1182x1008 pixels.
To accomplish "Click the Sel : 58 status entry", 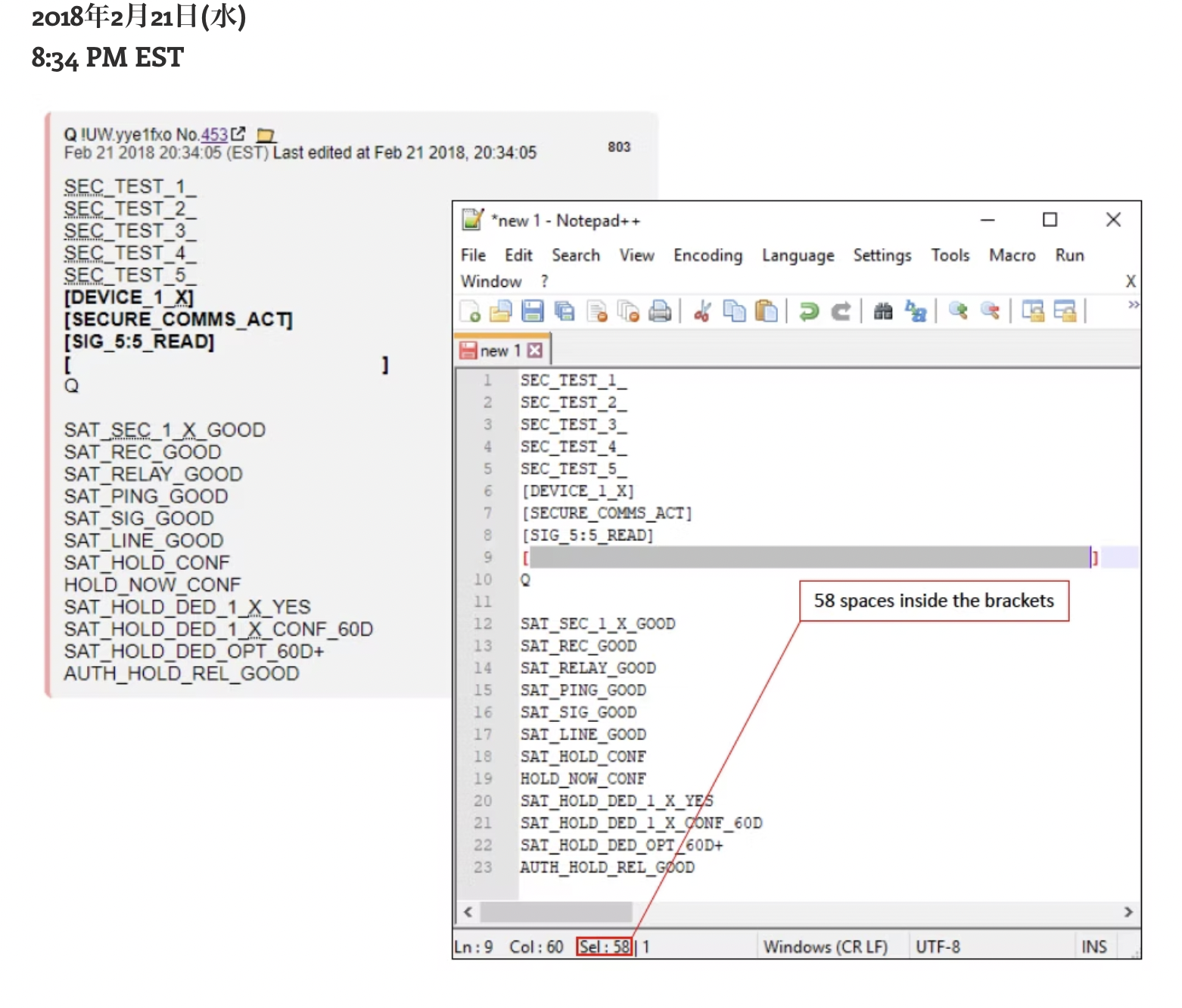I will [x=605, y=947].
